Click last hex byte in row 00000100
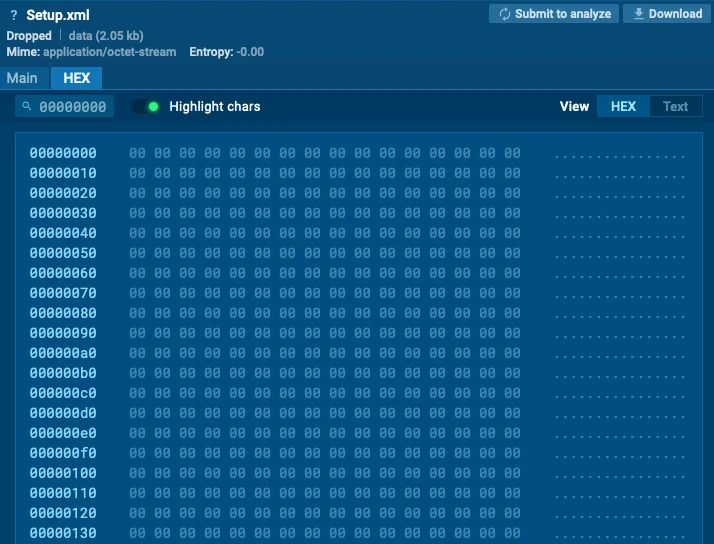This screenshot has height=544, width=714. click(512, 473)
